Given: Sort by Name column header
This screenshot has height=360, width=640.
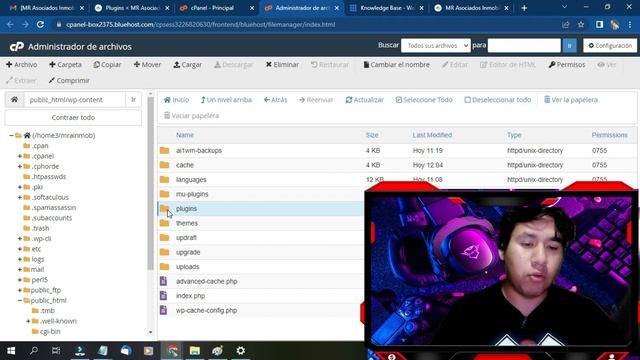Looking at the screenshot, I should click(185, 135).
